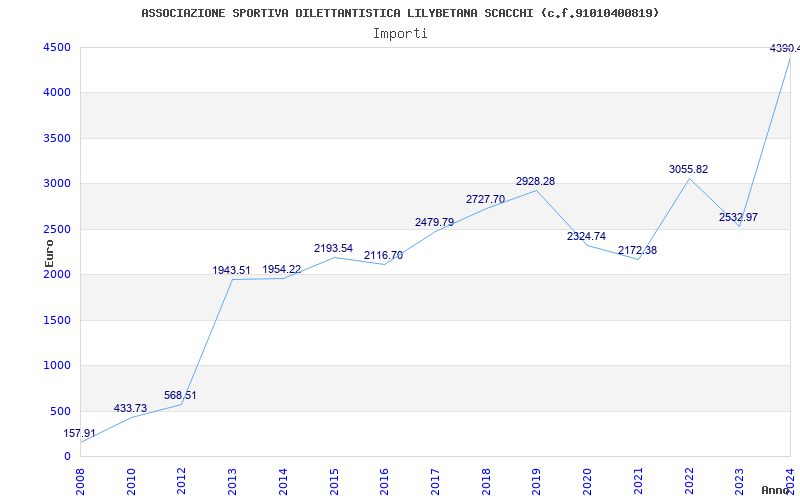Click the 'Importi' subtitle
The width and height of the screenshot is (800, 500).
point(400,34)
